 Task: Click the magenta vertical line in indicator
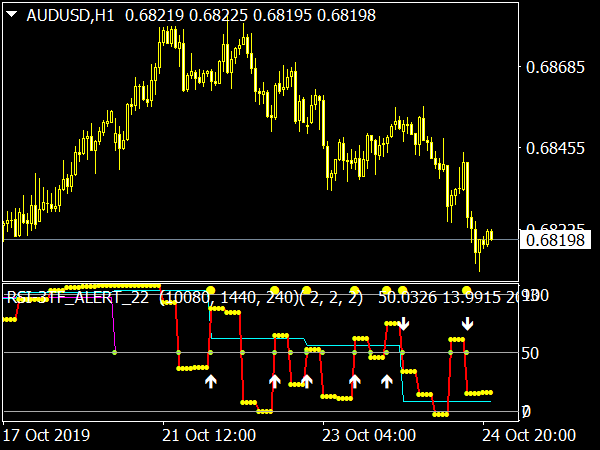pyautogui.click(x=113, y=325)
